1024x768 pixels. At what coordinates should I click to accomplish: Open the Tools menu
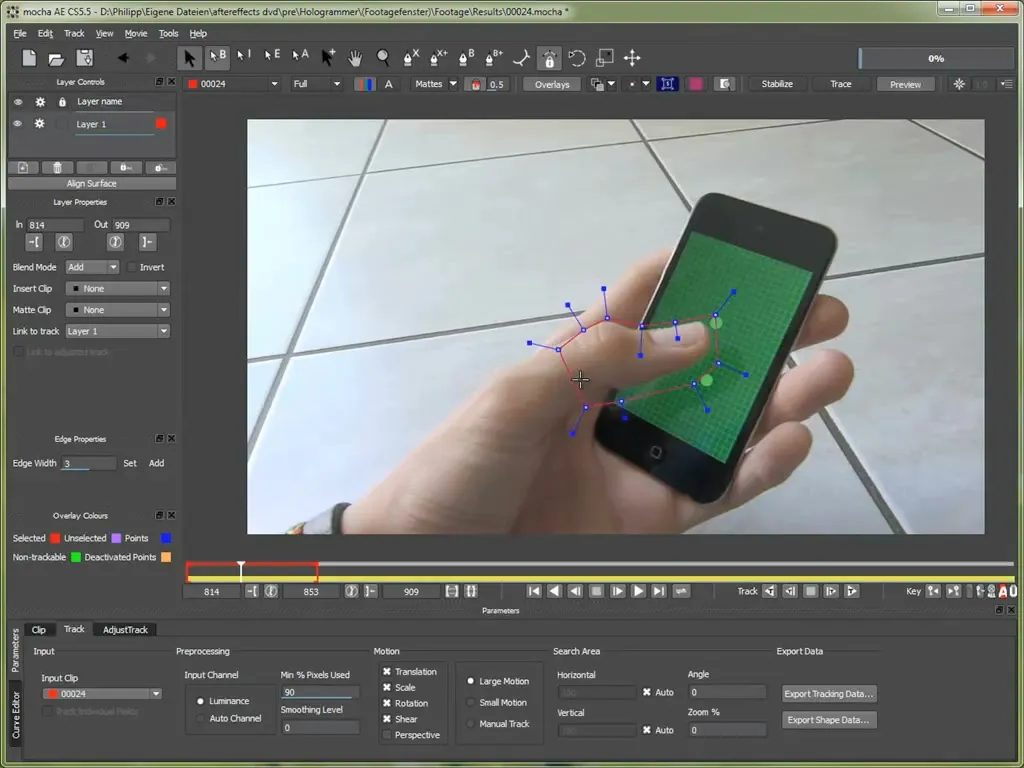(x=168, y=33)
